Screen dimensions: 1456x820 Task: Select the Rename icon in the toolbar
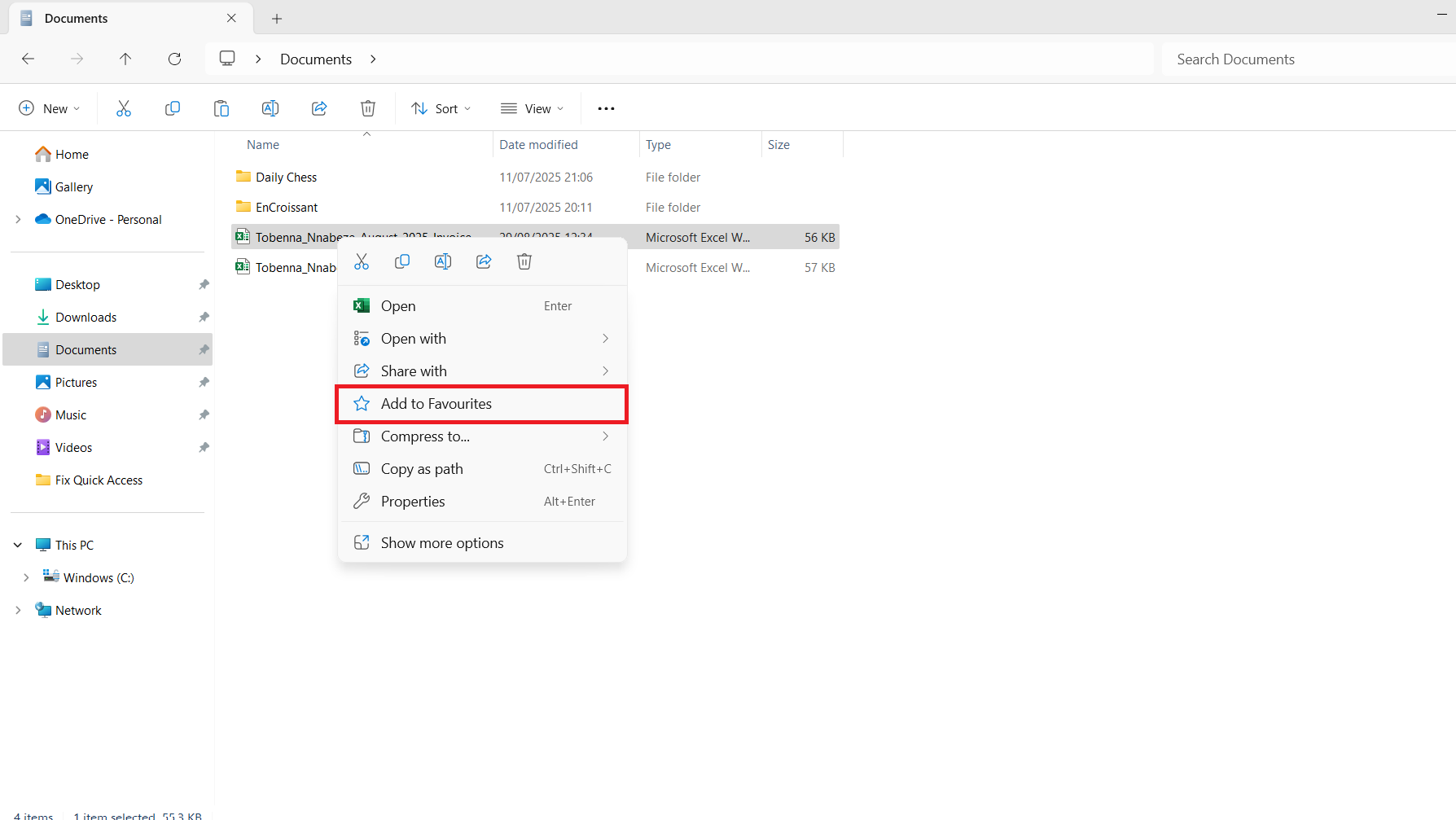tap(270, 107)
